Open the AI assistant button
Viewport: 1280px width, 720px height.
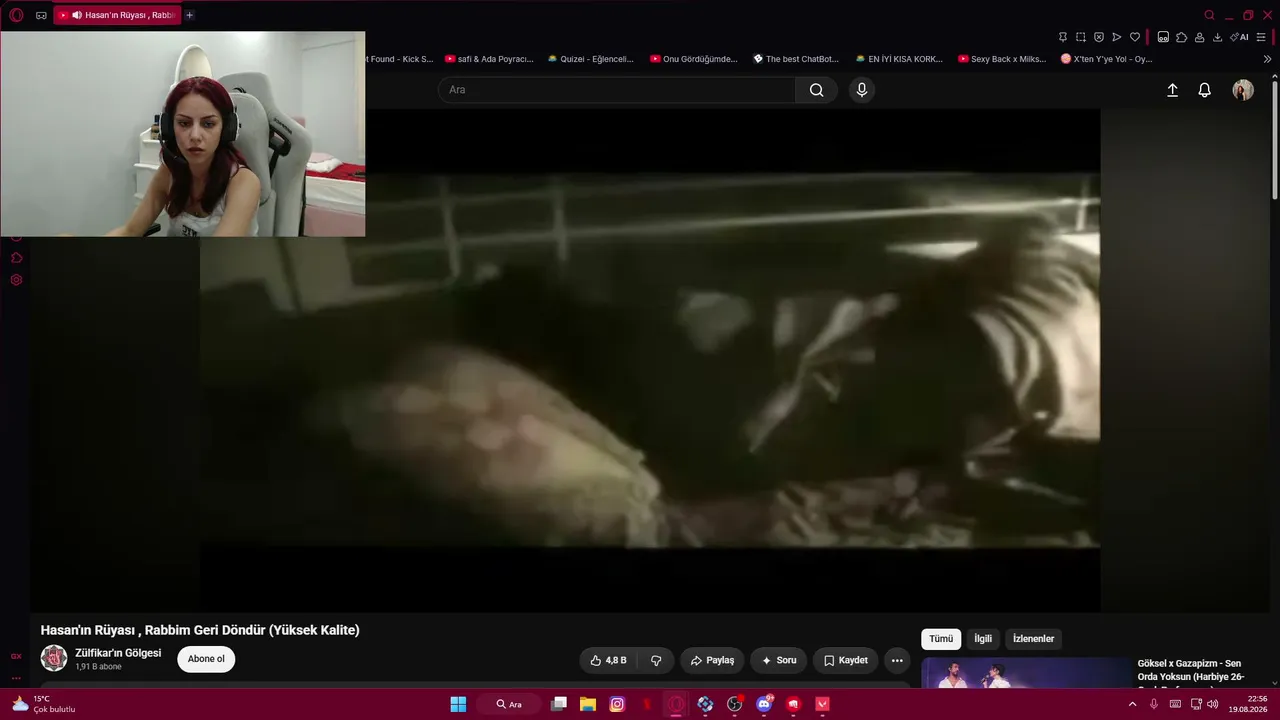1239,37
